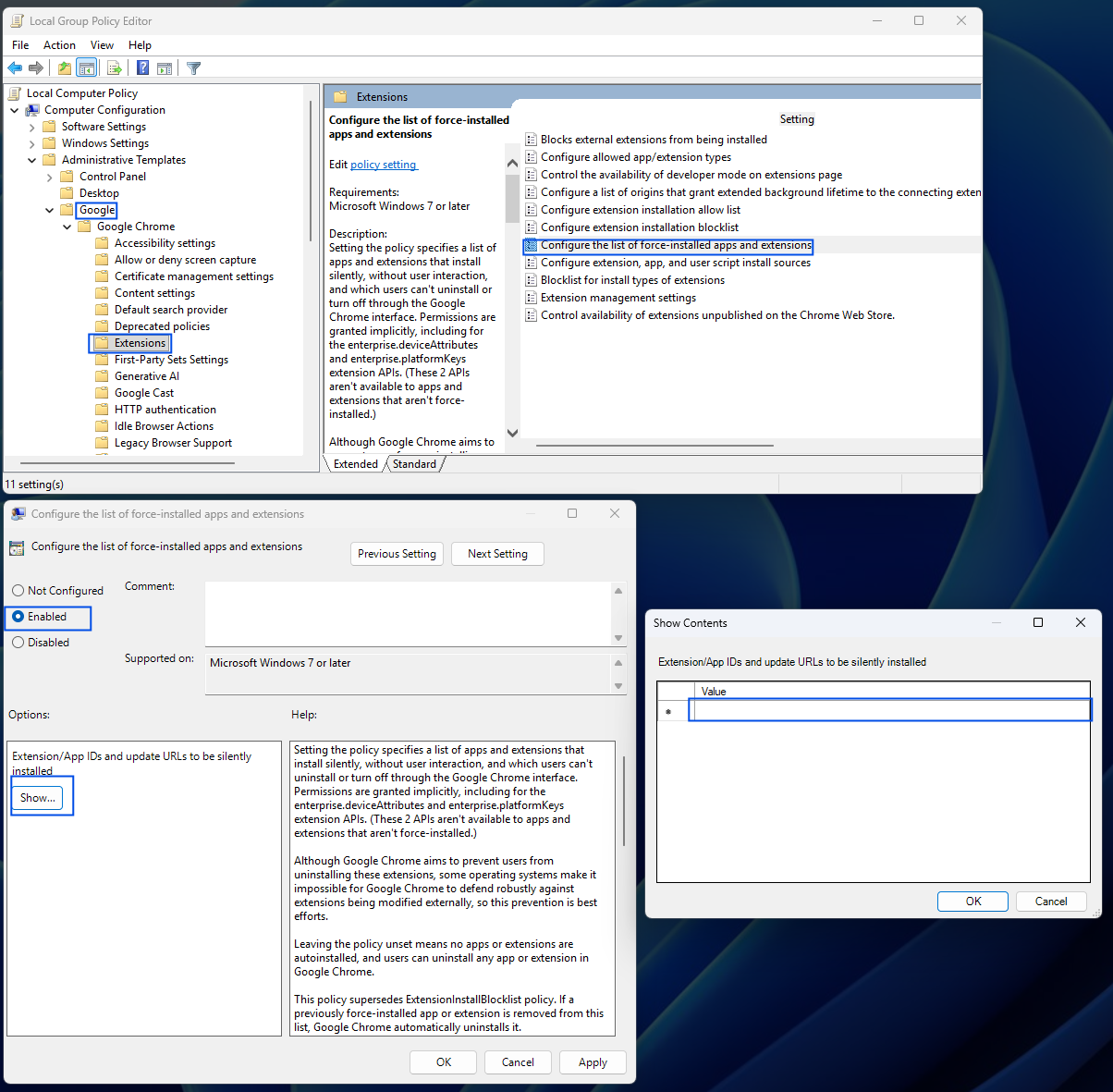Select the Disabled radio button
Screen dimensions: 1113x1092
tap(18, 642)
